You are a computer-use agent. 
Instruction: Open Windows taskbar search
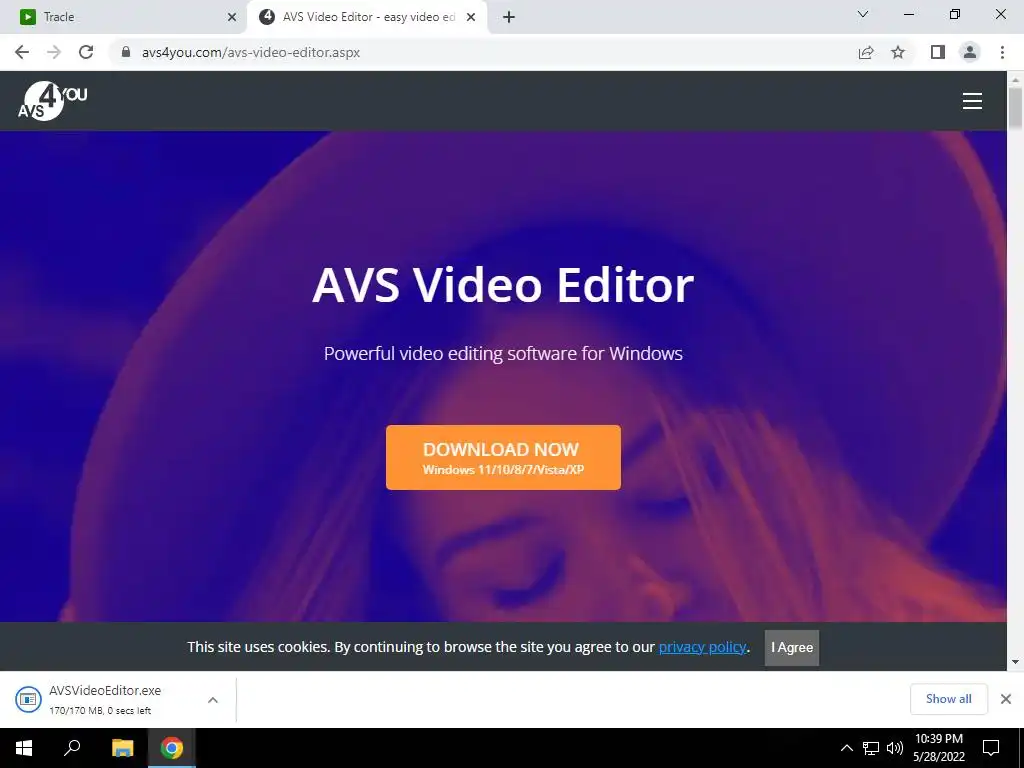pyautogui.click(x=72, y=748)
